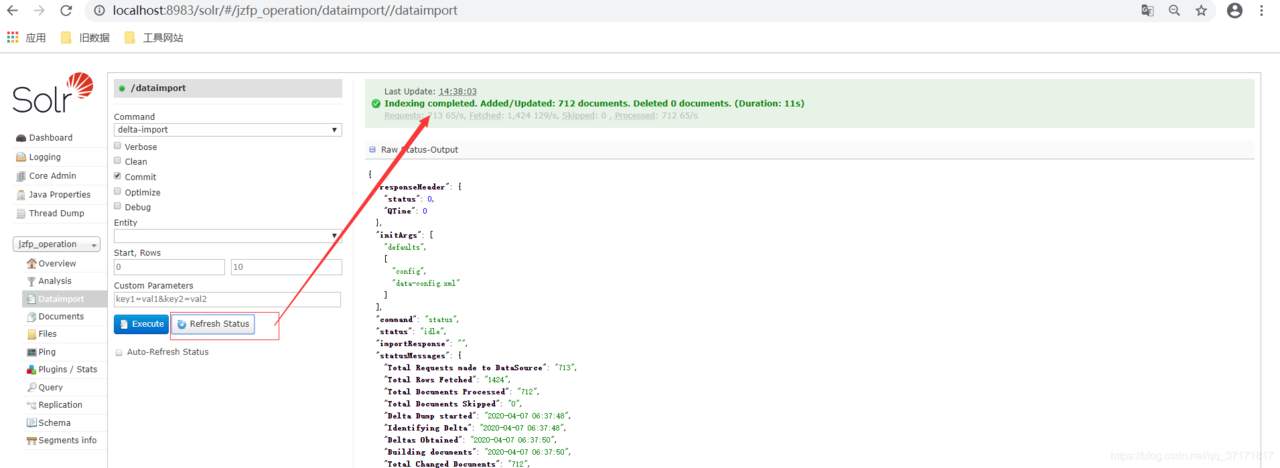Viewport: 1280px width, 468px height.
Task: Enable Auto-Refresh Status checkbox
Action: point(118,352)
